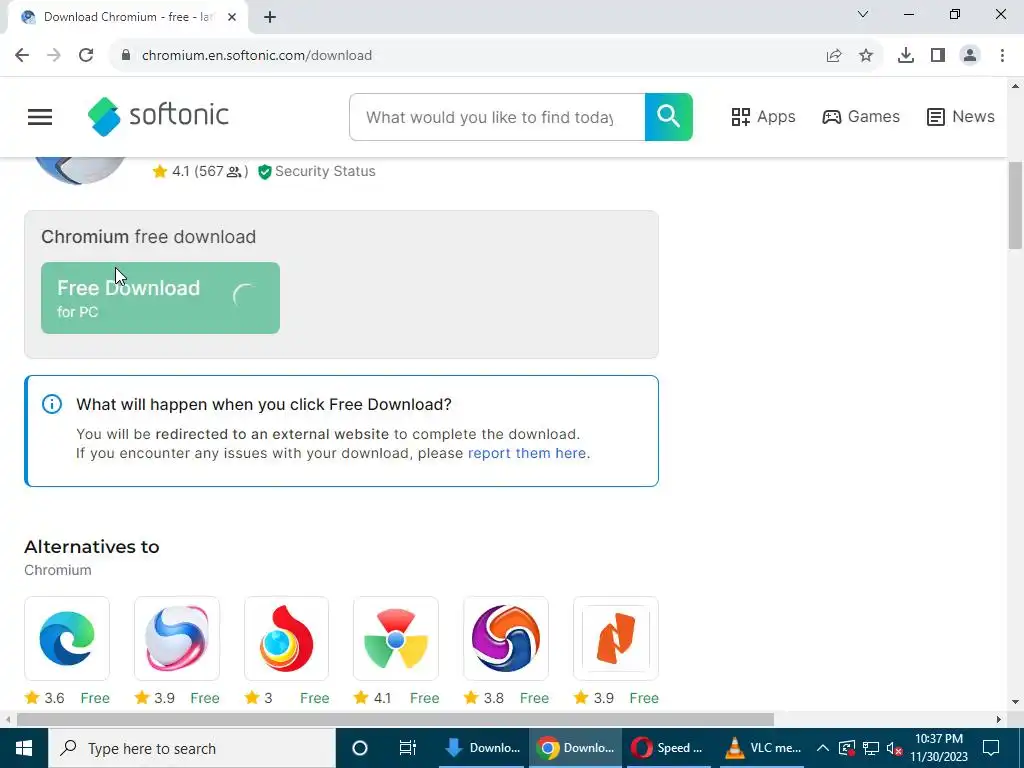Open the swirl icon alternative rated 3.8
Viewport: 1024px width, 768px height.
point(505,638)
